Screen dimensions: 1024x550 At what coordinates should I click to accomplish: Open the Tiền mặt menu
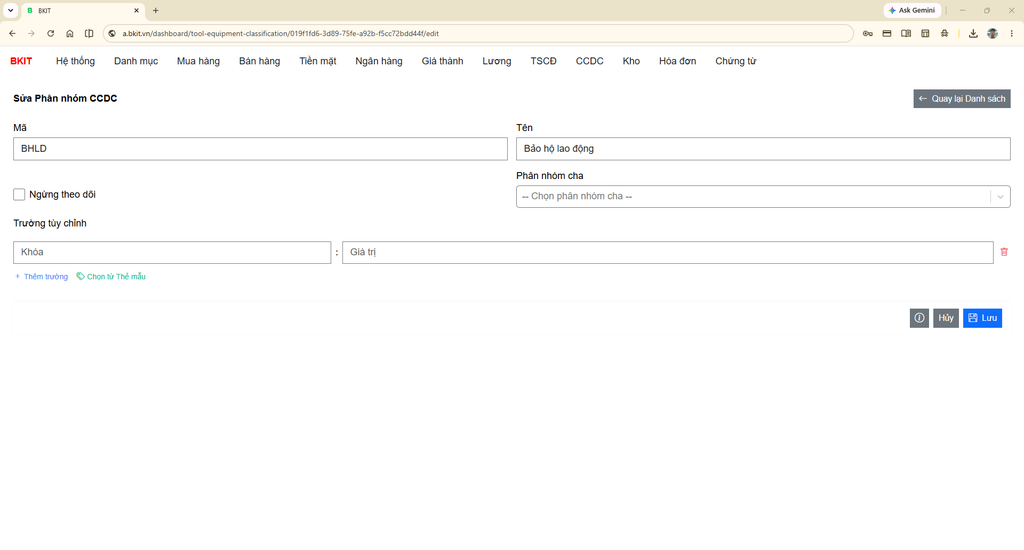coord(318,61)
